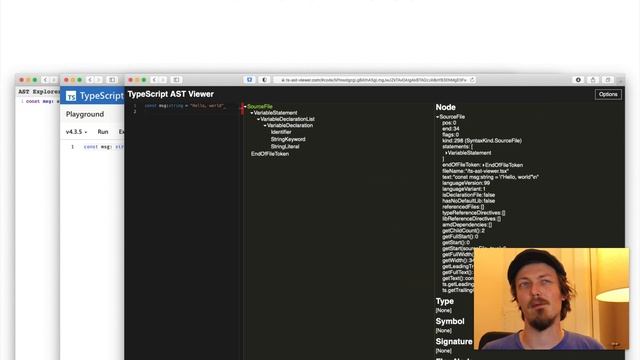Click the Node panel heading
The width and height of the screenshot is (640, 360).
[x=445, y=107]
